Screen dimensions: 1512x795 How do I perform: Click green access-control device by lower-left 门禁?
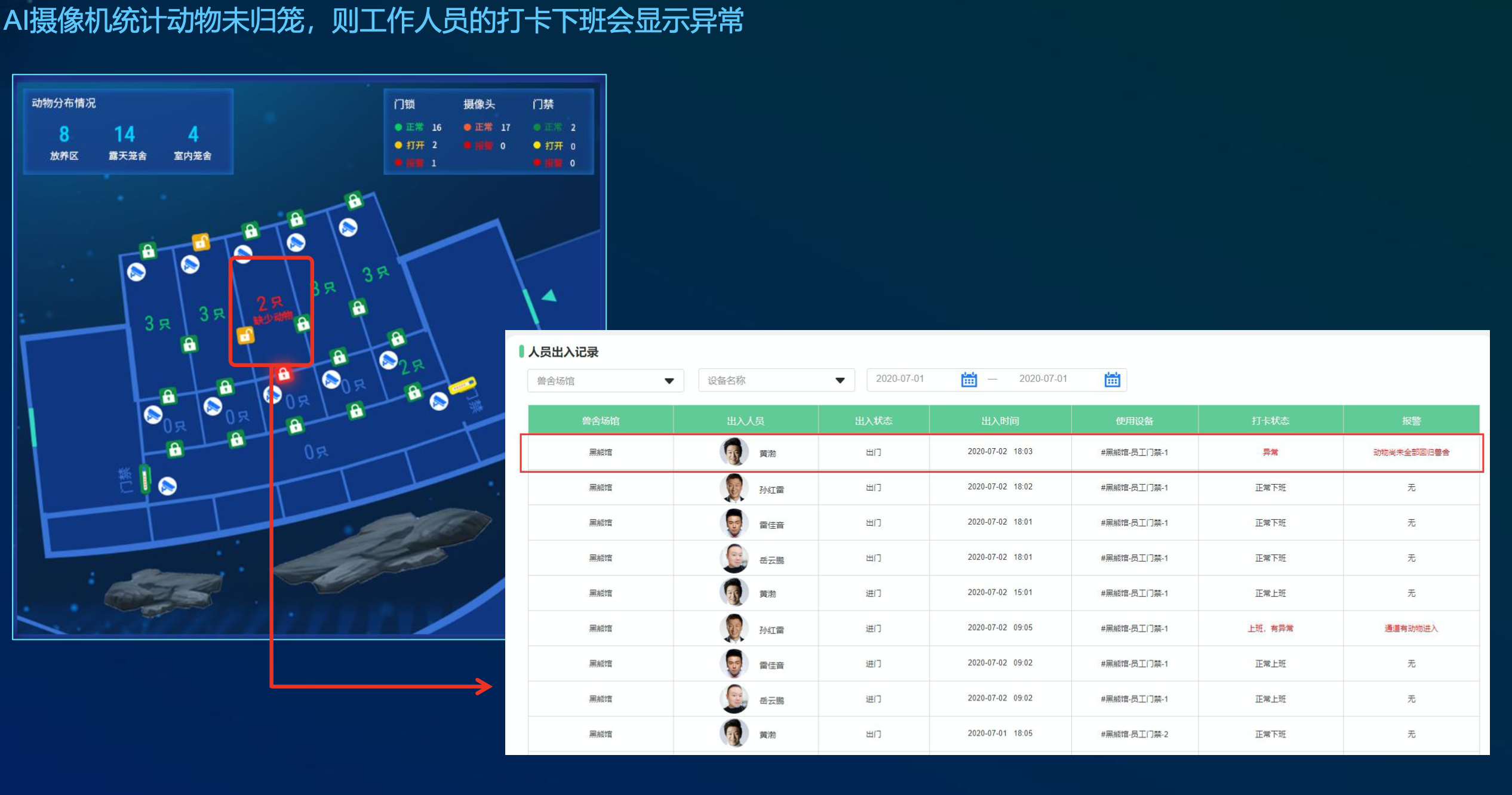[144, 478]
